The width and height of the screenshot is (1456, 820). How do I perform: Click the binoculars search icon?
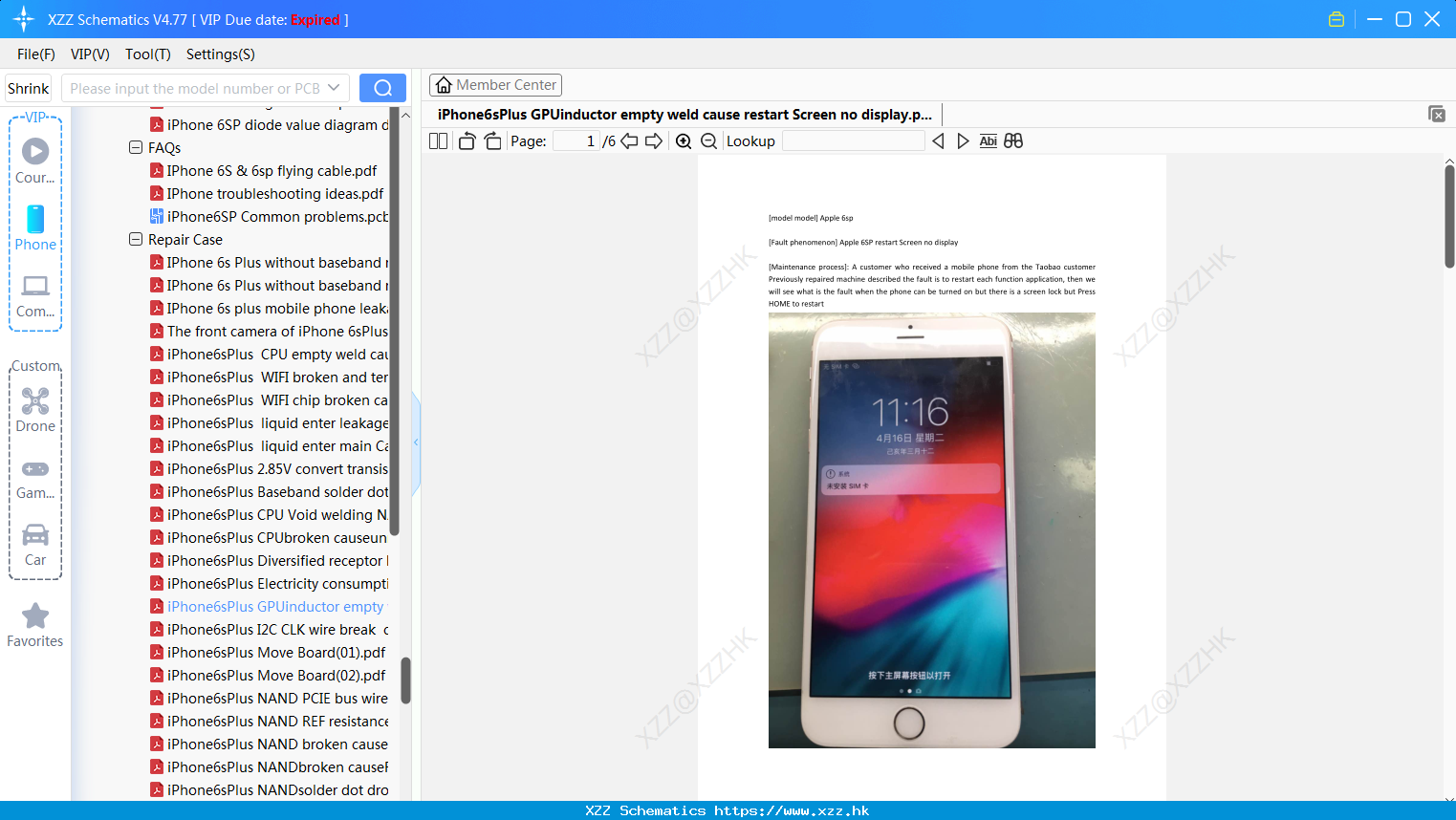(1013, 141)
